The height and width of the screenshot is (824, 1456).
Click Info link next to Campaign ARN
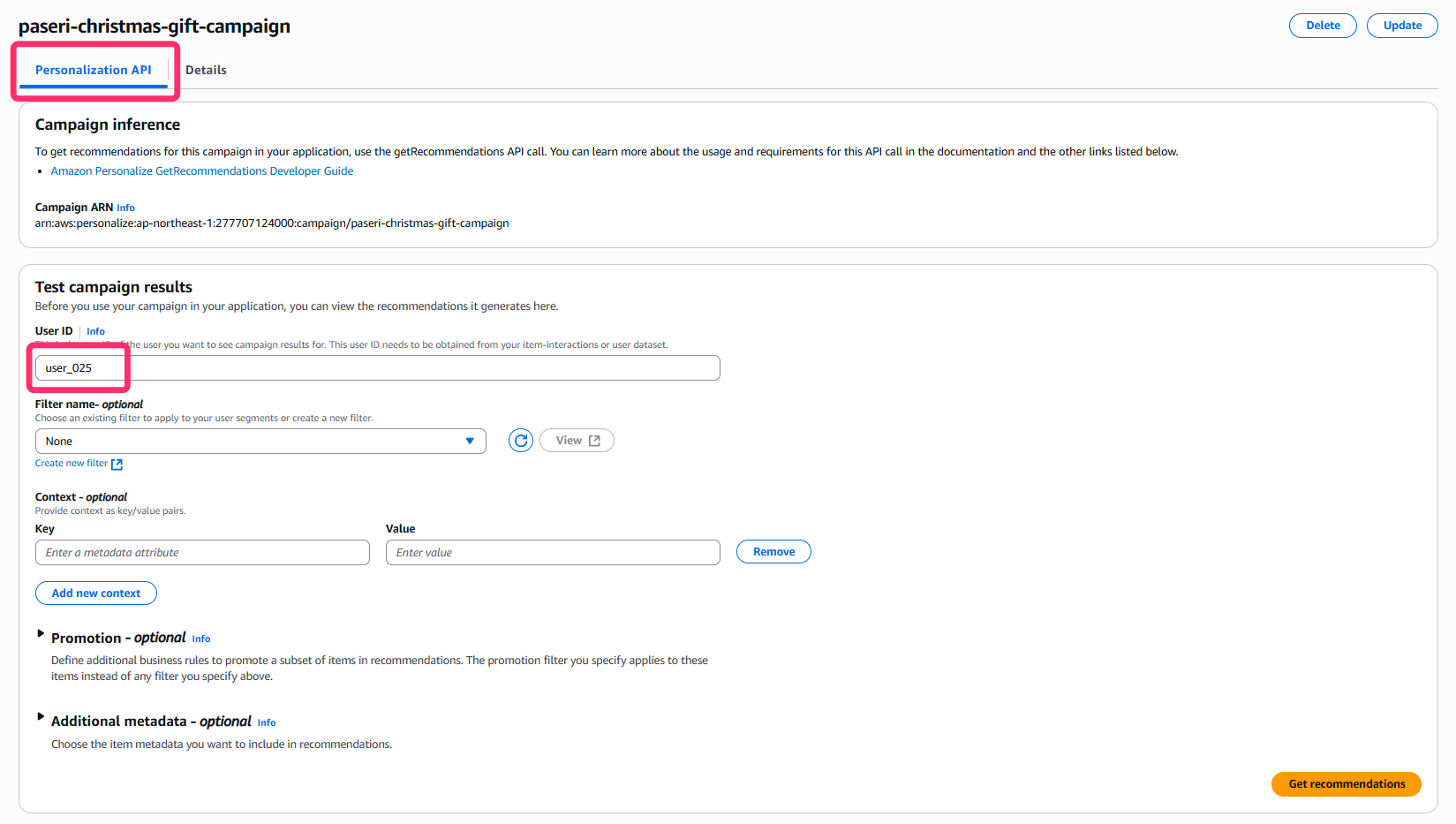[x=126, y=208]
